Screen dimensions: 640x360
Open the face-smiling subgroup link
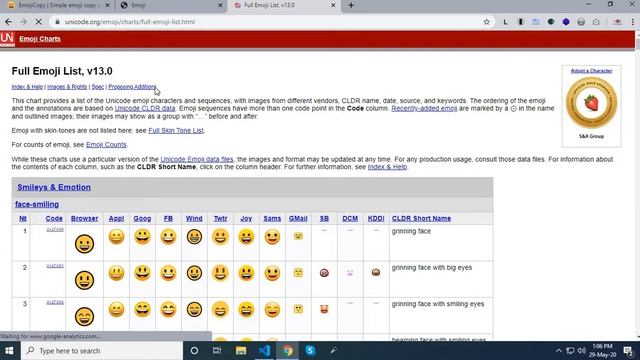pos(37,204)
